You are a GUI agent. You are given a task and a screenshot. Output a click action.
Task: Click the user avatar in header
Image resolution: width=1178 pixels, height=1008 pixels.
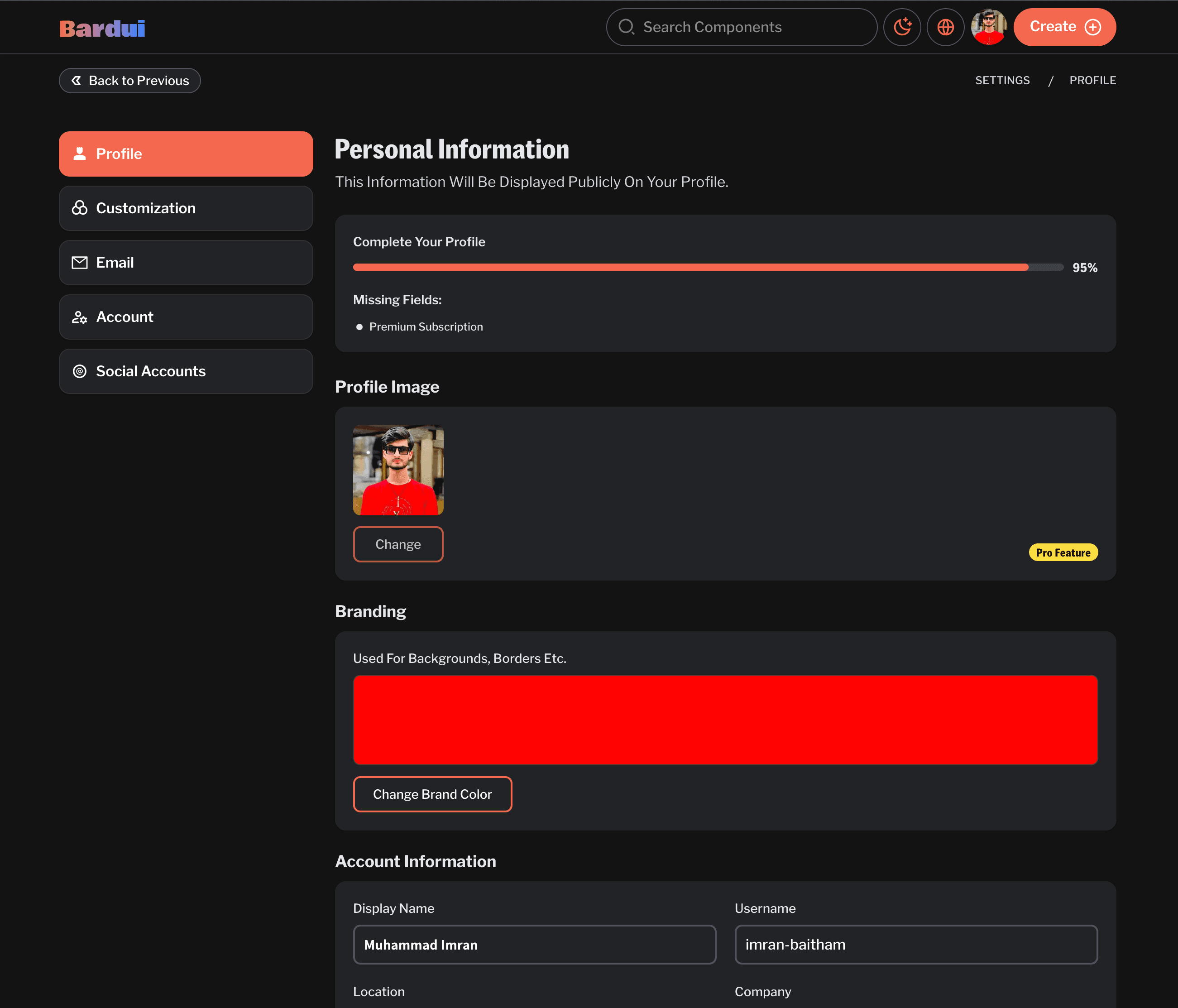(989, 27)
